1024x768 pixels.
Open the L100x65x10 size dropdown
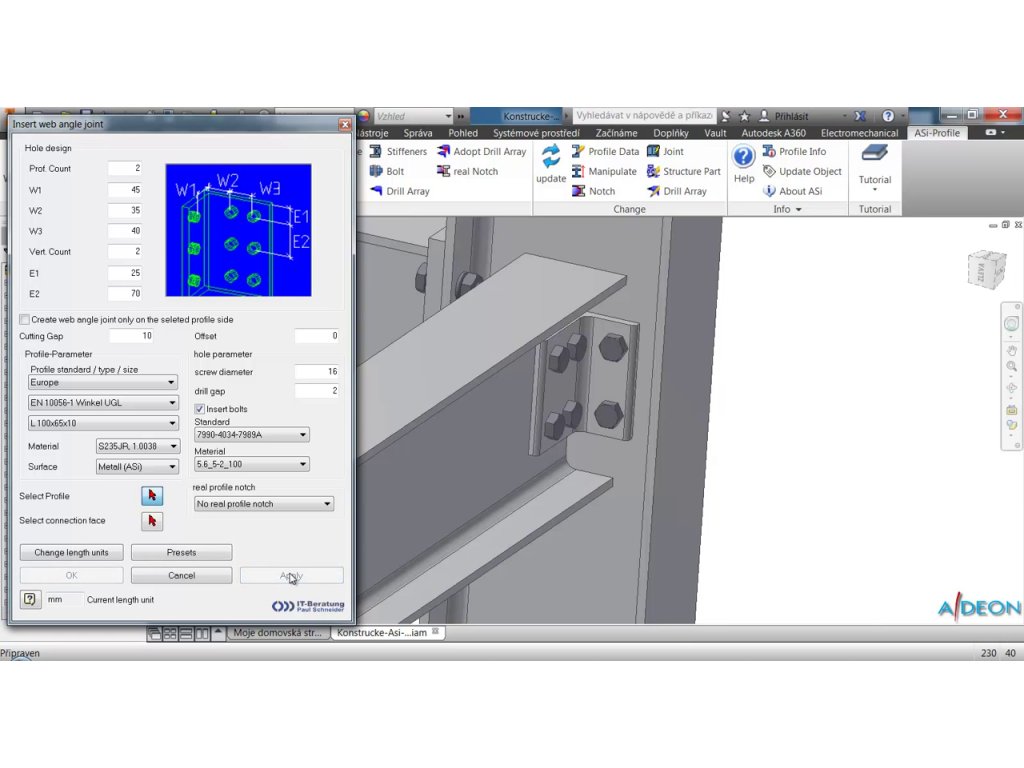[103, 423]
